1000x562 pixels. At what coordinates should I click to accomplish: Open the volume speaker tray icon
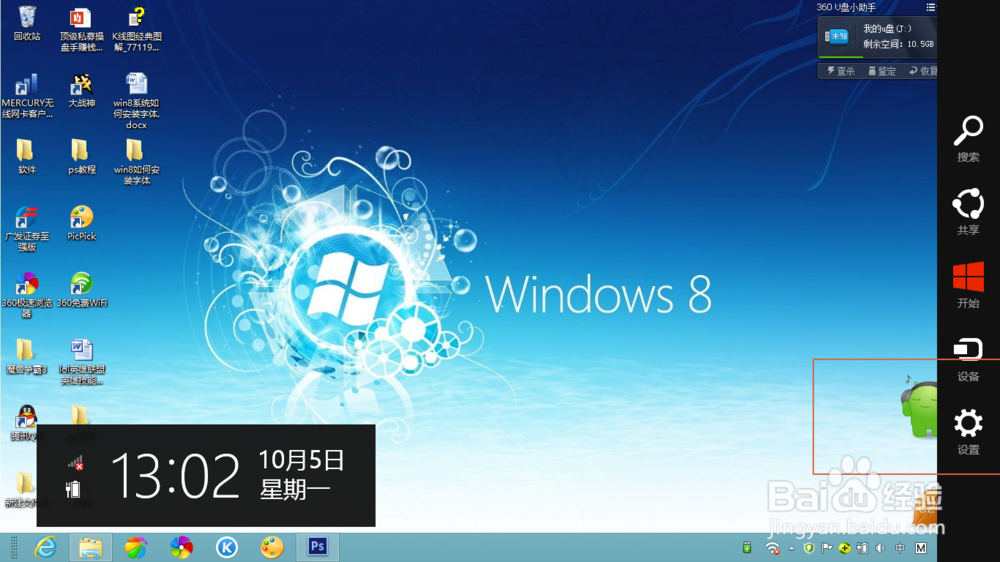coord(881,548)
